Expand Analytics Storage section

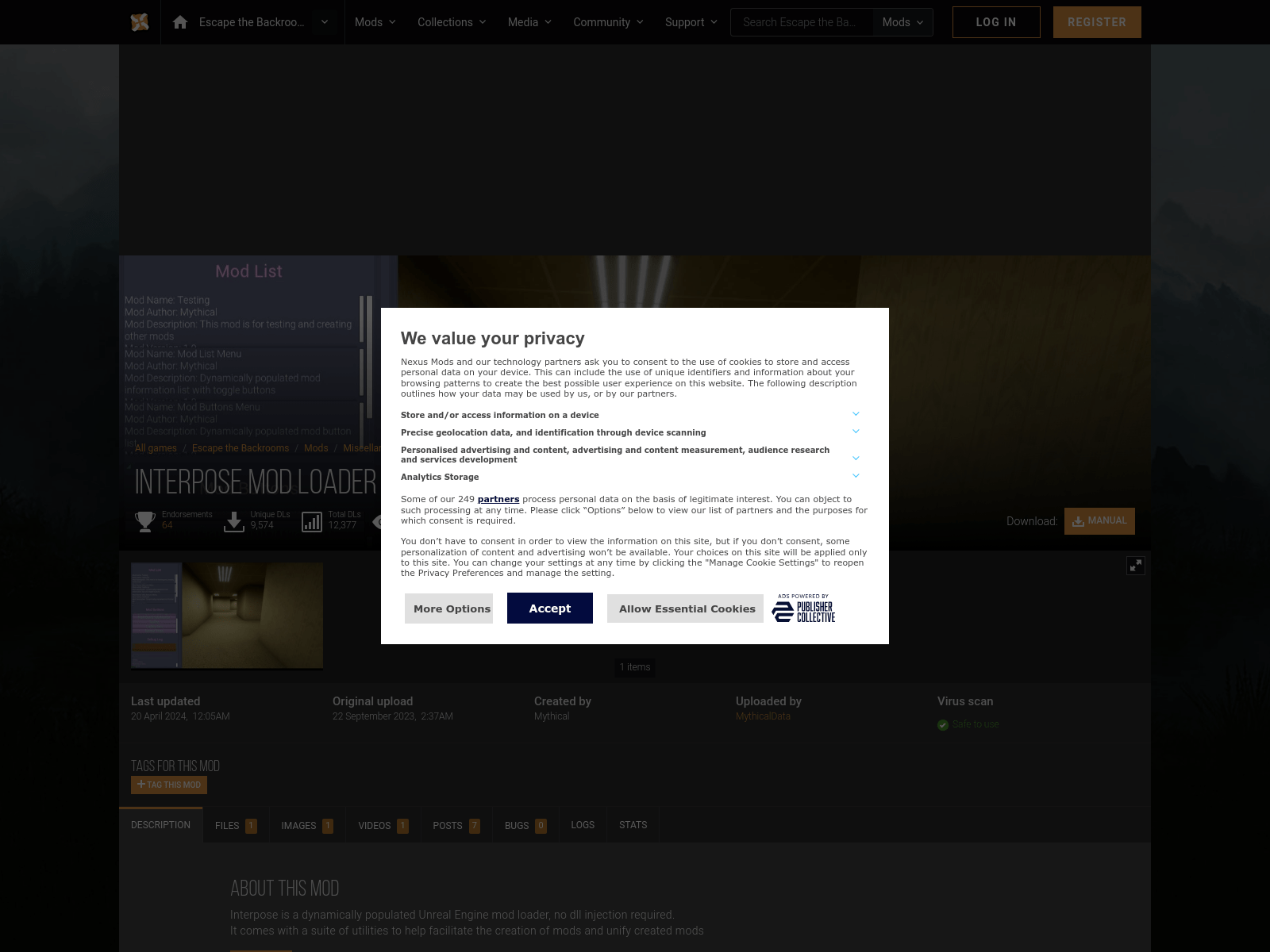pyautogui.click(x=856, y=476)
